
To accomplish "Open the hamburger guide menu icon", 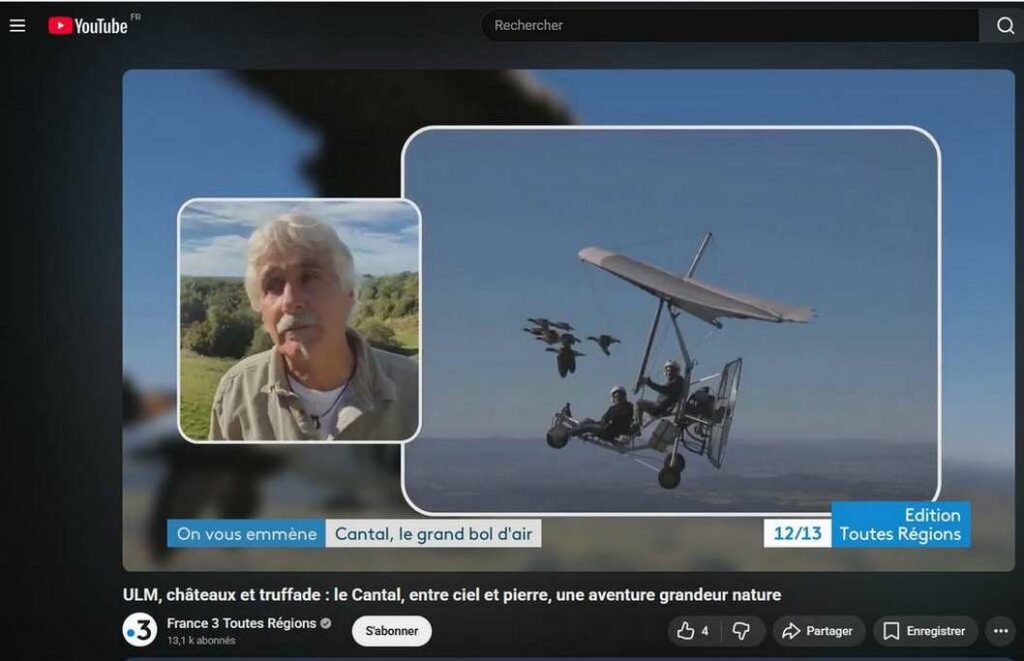I will [17, 25].
